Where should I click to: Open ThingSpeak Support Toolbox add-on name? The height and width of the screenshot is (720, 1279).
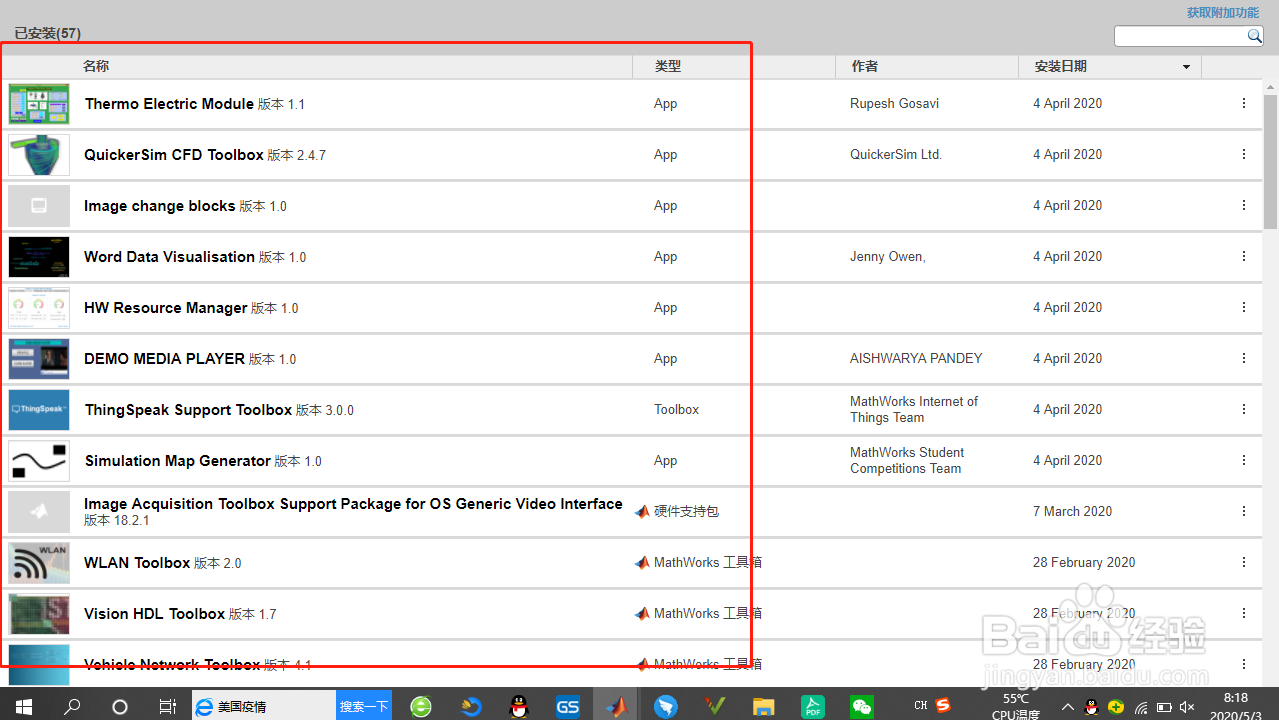click(x=188, y=410)
